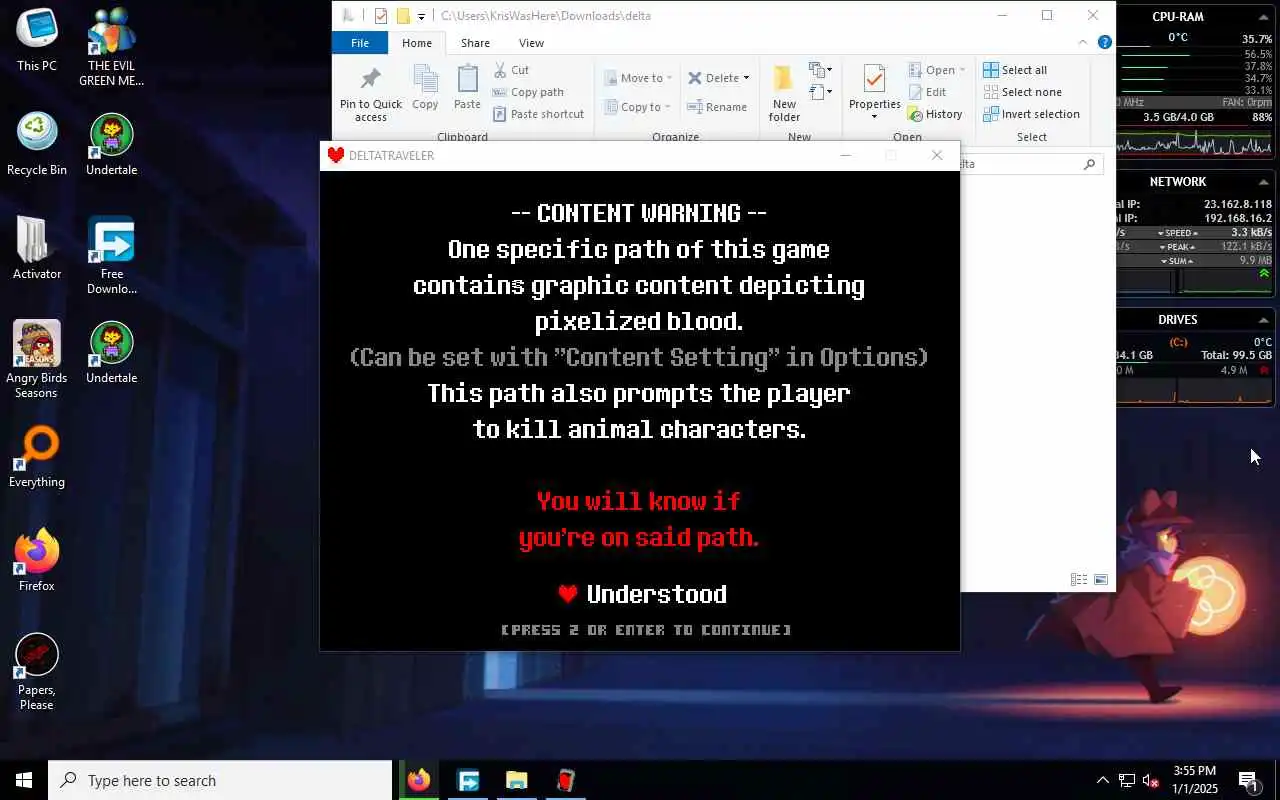Show hidden system tray icons
The width and height of the screenshot is (1280, 800).
click(1102, 781)
